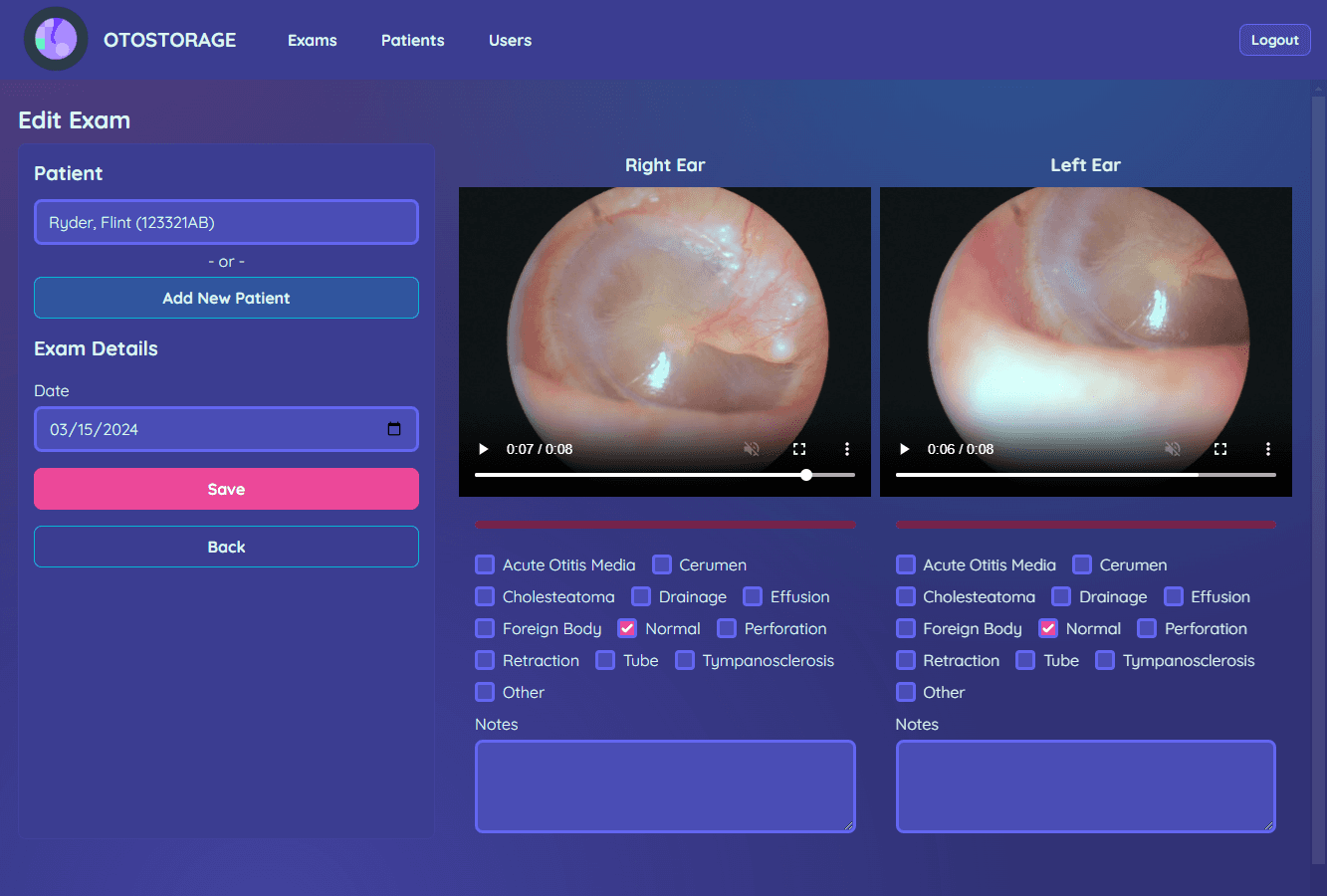This screenshot has width=1327, height=896.
Task: Check Cerumen for Right Ear
Action: [x=662, y=564]
